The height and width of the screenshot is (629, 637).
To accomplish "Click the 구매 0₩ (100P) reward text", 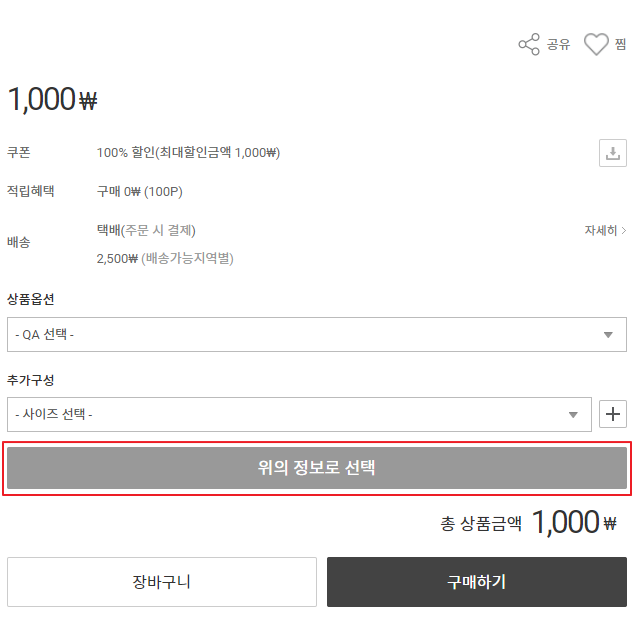I will coord(140,191).
